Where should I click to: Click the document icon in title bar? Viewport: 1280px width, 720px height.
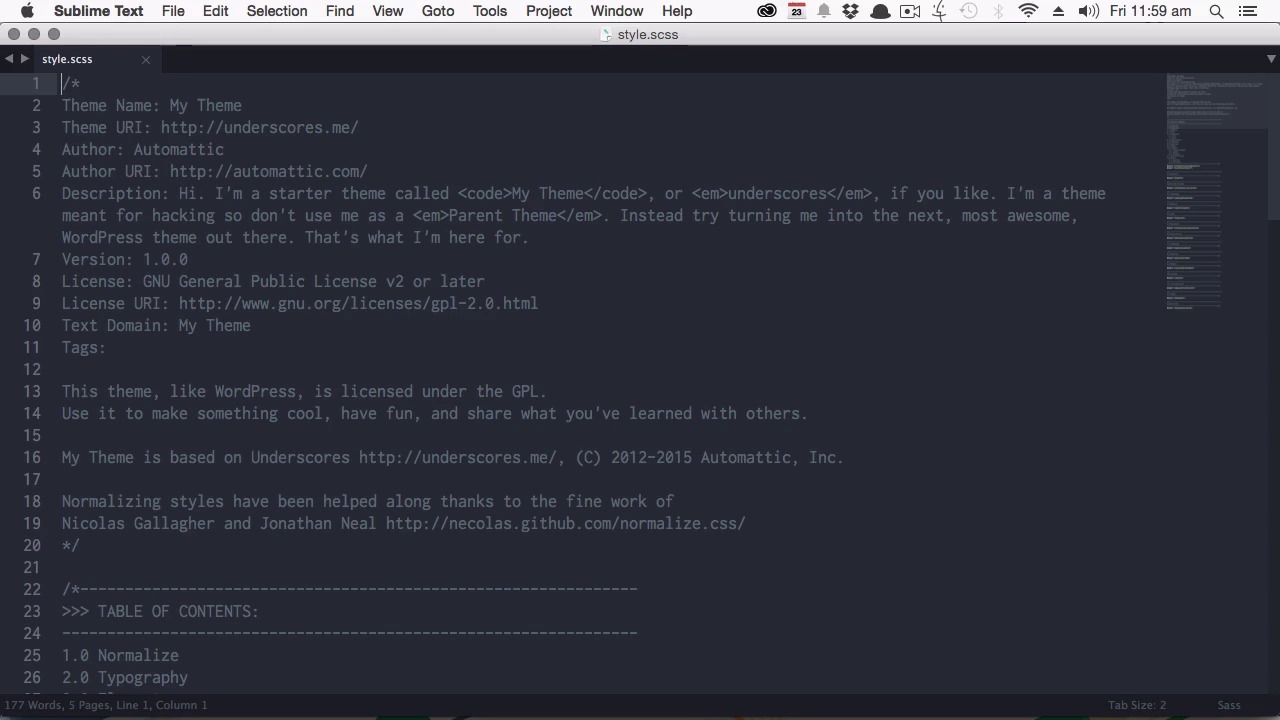(606, 35)
